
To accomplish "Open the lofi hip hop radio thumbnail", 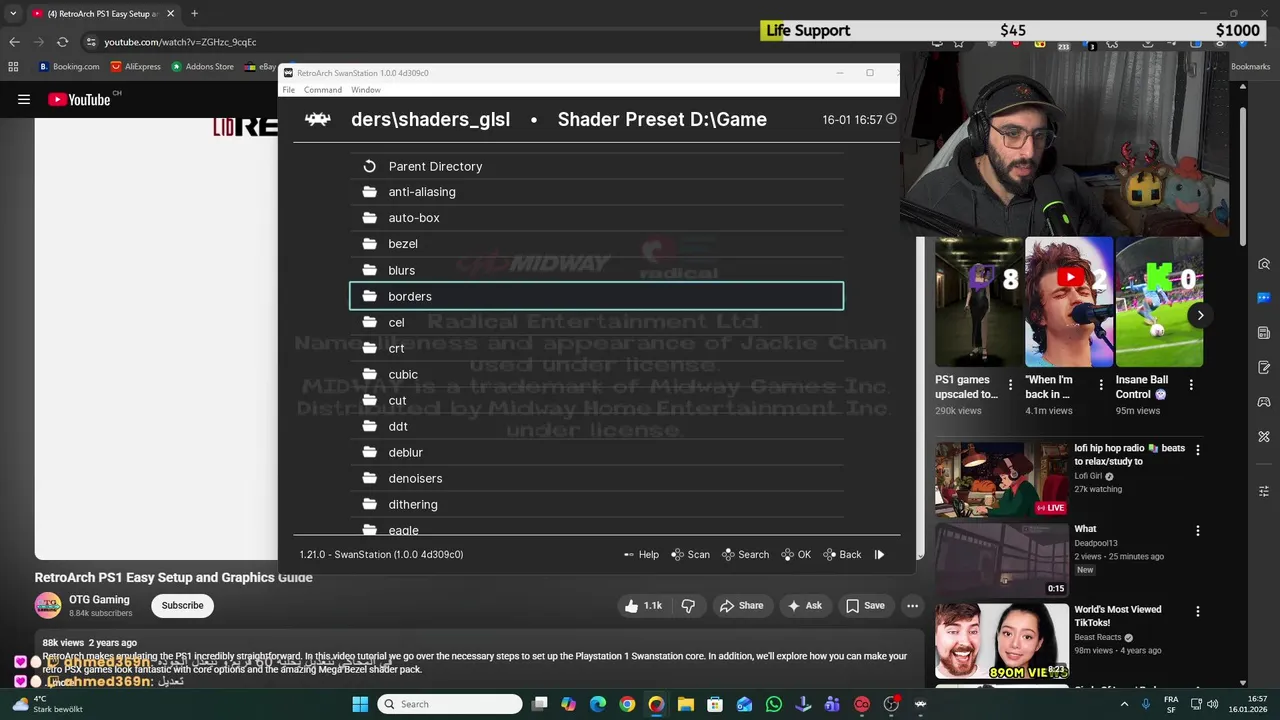I will pyautogui.click(x=1001, y=478).
